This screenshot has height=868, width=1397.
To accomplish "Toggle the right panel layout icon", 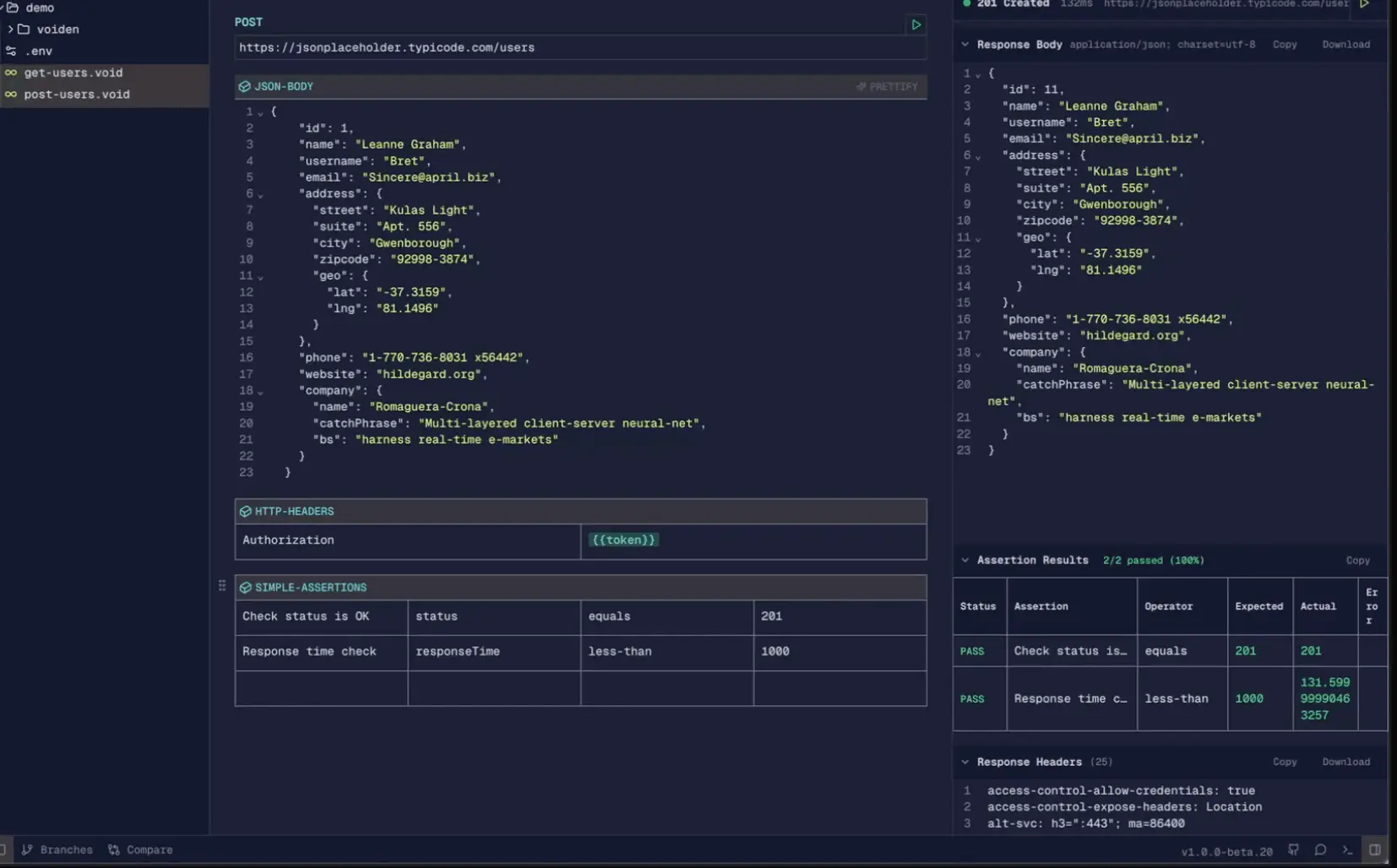I will (1375, 850).
